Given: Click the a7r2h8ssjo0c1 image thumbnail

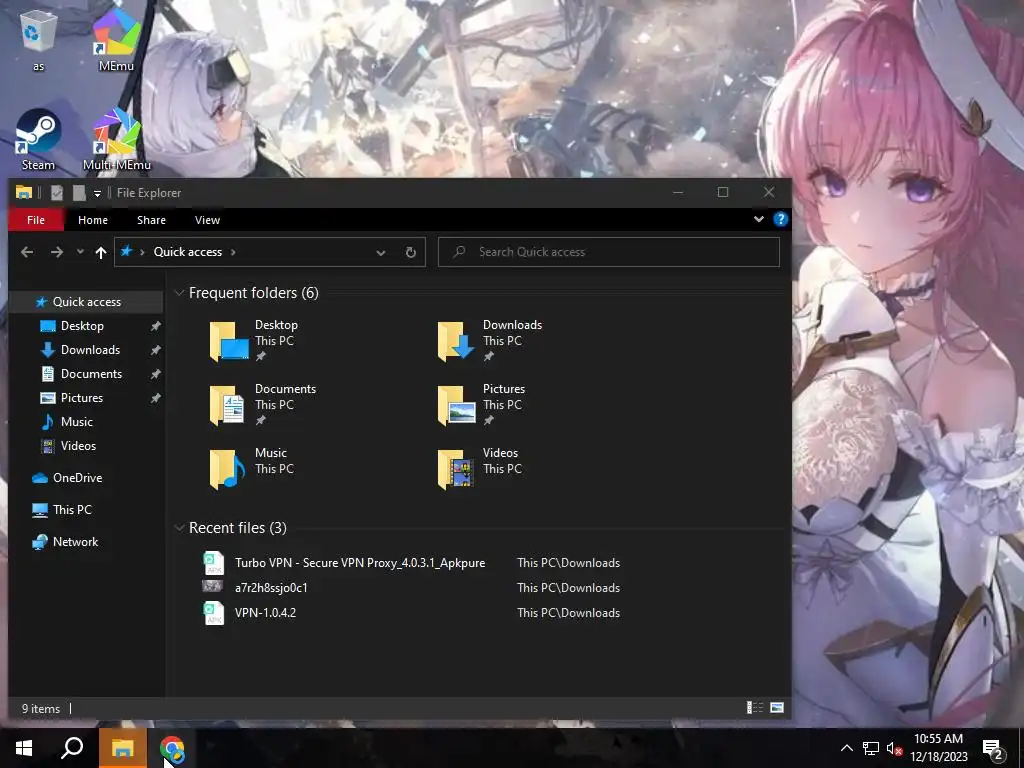Looking at the screenshot, I should coord(212,586).
